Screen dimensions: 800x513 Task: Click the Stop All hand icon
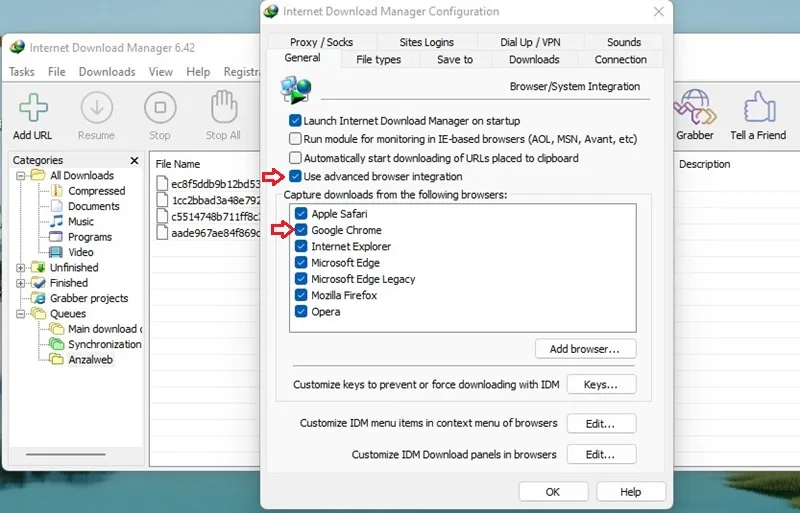(224, 107)
